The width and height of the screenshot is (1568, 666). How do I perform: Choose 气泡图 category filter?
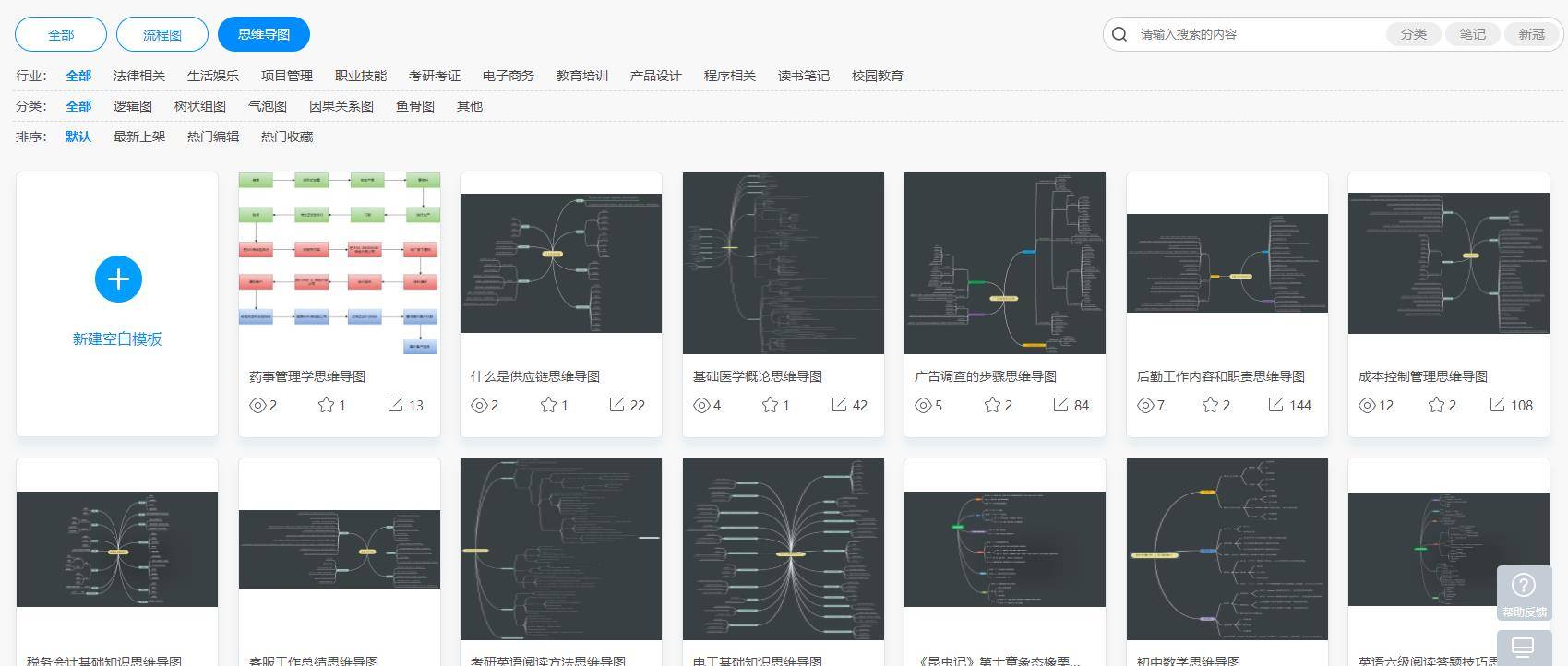[x=268, y=106]
